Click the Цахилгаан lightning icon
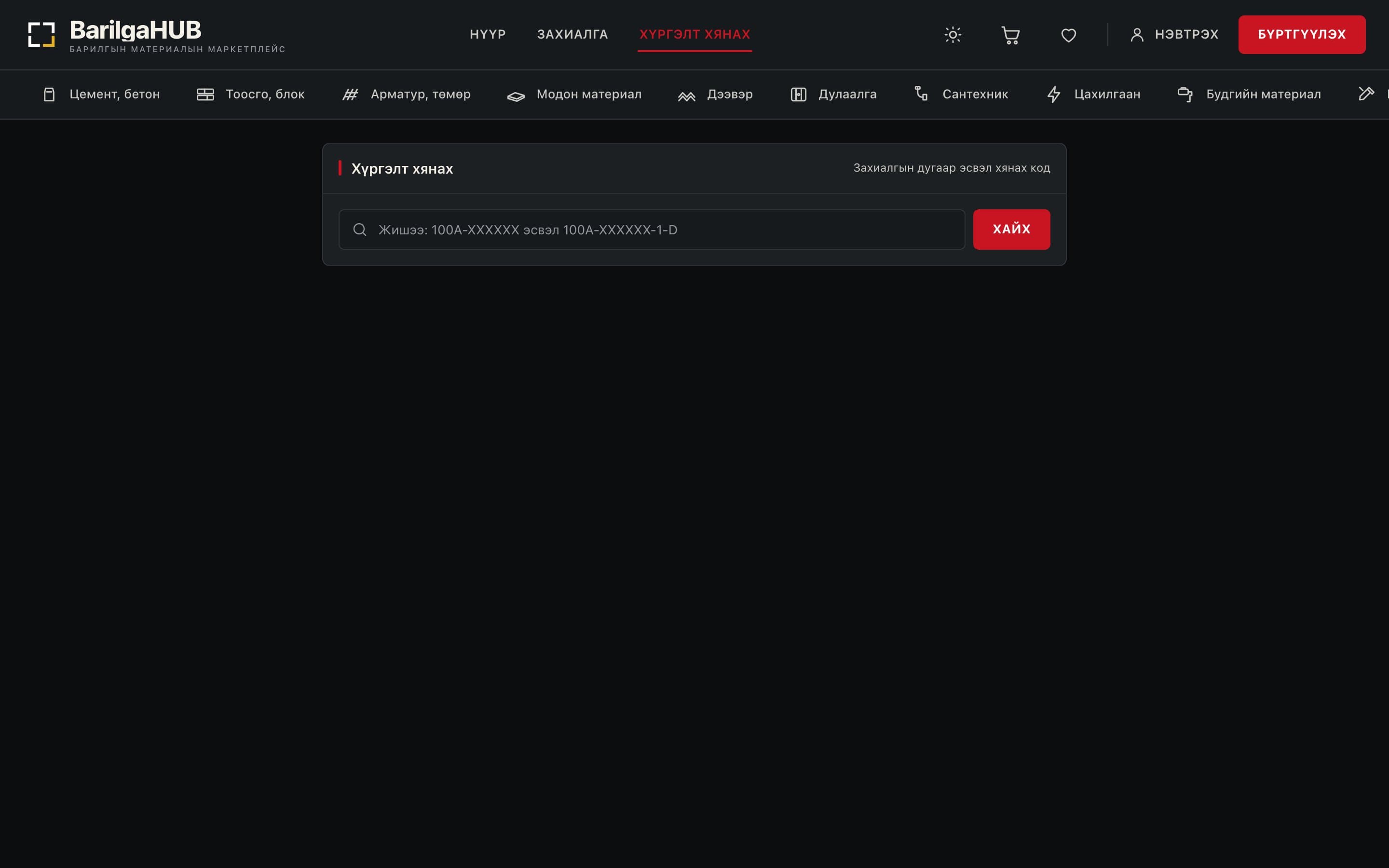 pos(1054,94)
